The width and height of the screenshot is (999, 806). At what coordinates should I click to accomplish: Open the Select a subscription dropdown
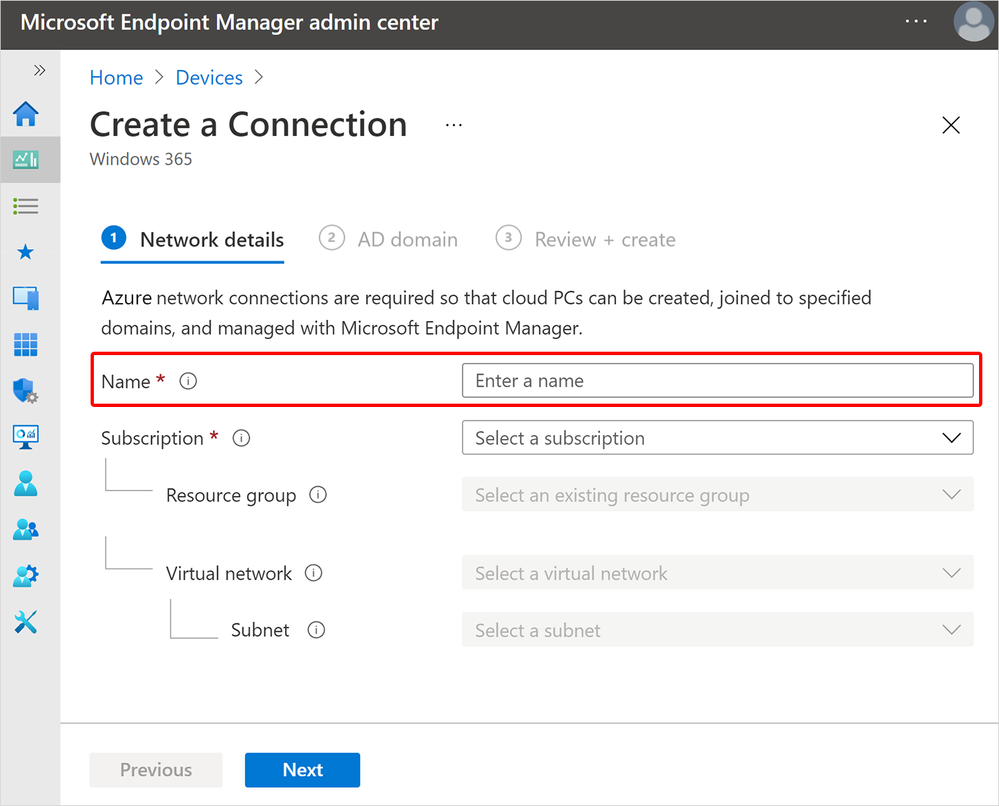[x=717, y=438]
